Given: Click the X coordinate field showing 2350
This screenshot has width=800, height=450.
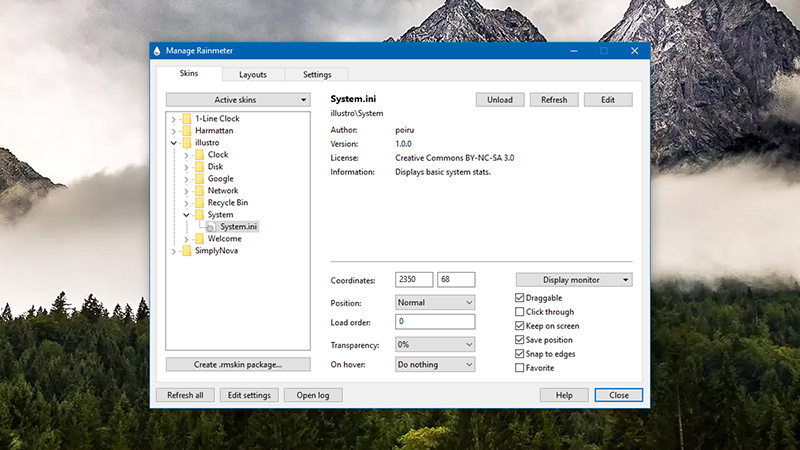Looking at the screenshot, I should (414, 280).
